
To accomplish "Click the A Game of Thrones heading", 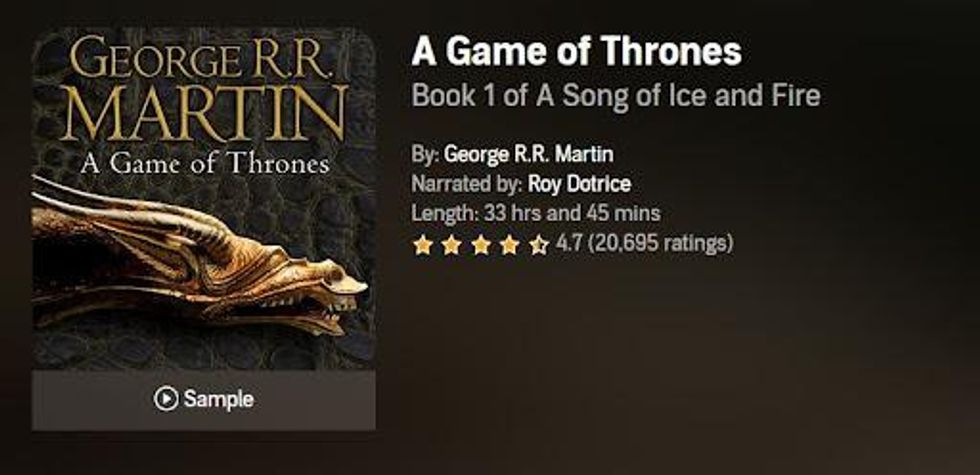I will [x=576, y=52].
